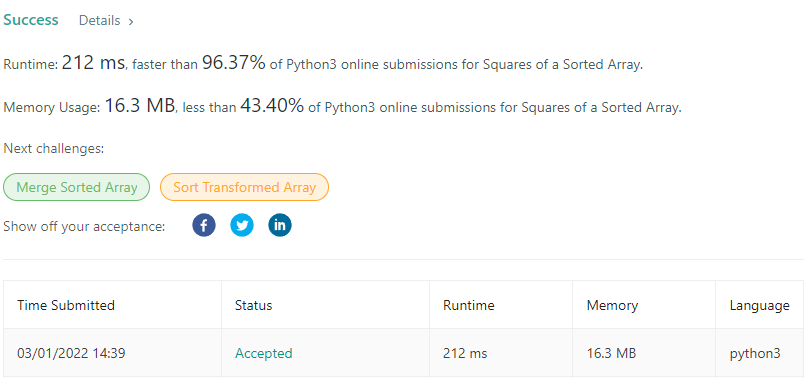Share acceptance on LinkedIn icon

click(280, 225)
